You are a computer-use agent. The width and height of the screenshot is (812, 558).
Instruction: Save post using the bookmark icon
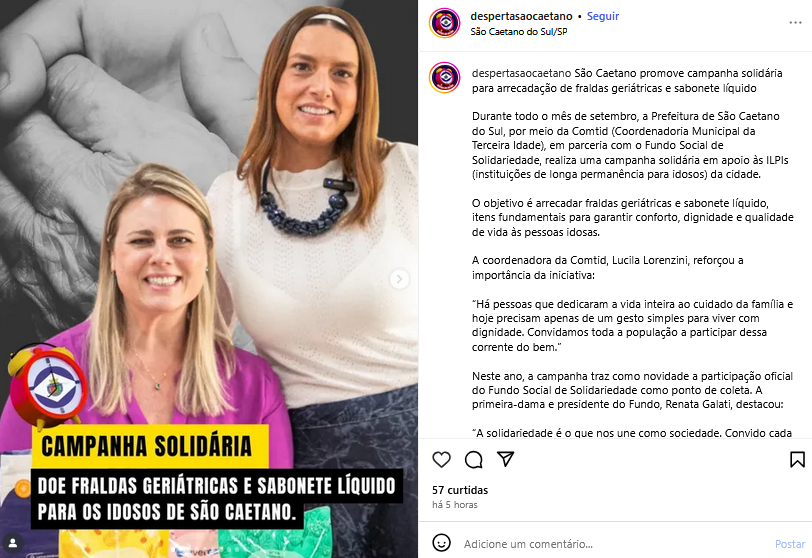click(x=797, y=459)
